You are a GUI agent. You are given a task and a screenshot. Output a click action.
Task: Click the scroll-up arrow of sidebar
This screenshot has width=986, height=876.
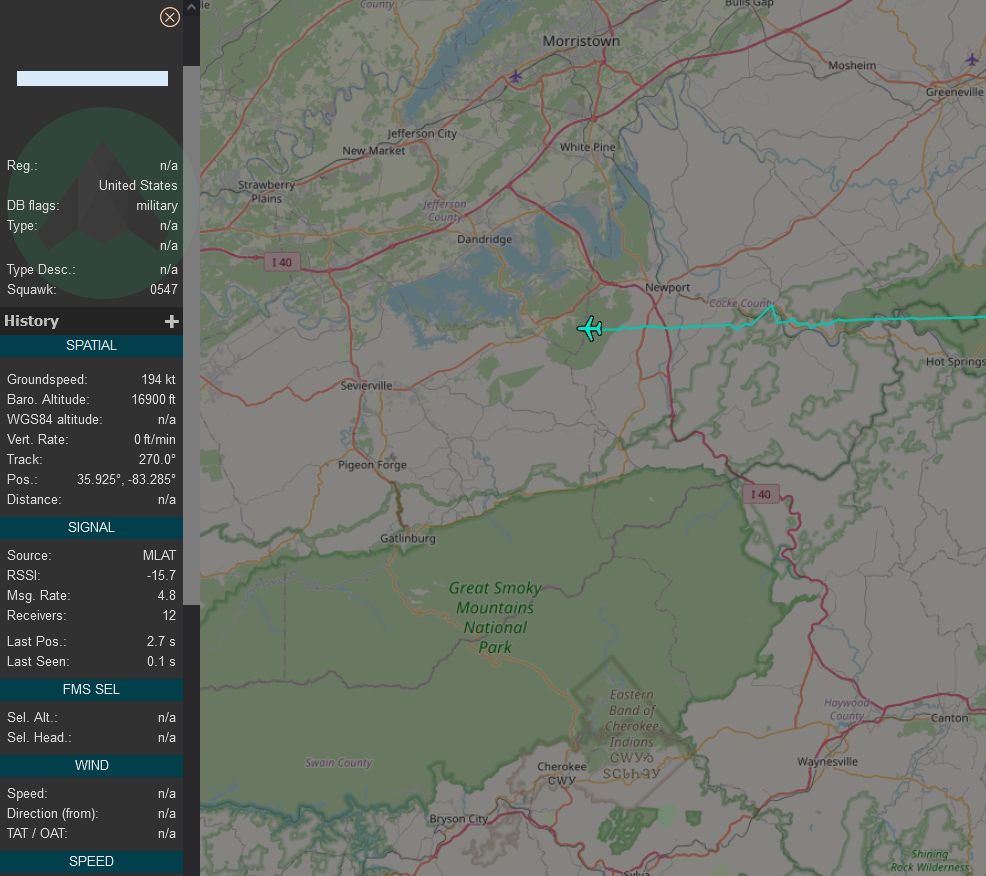(191, 7)
